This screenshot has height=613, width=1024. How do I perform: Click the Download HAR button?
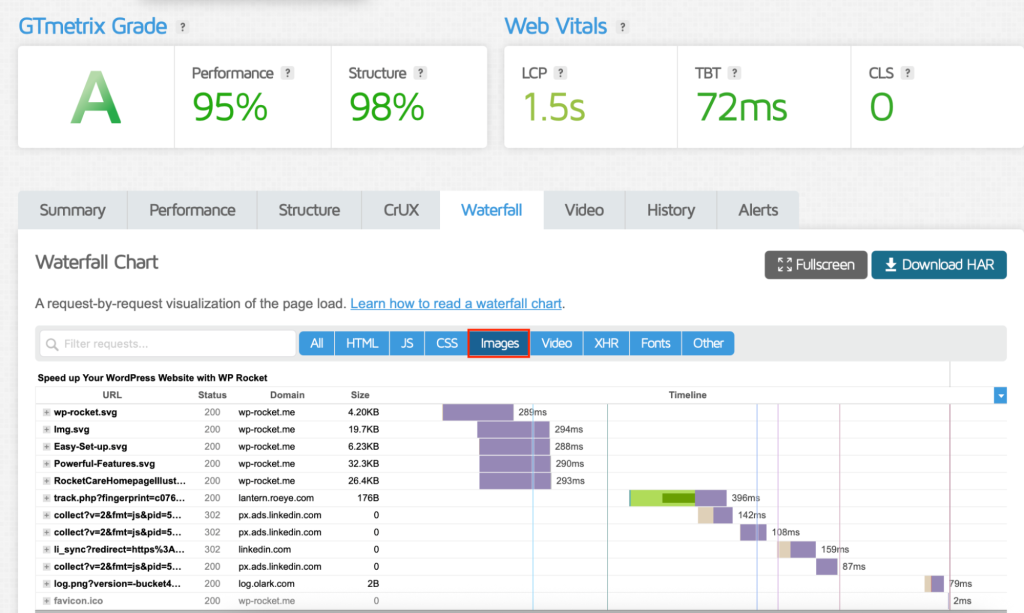(x=938, y=265)
